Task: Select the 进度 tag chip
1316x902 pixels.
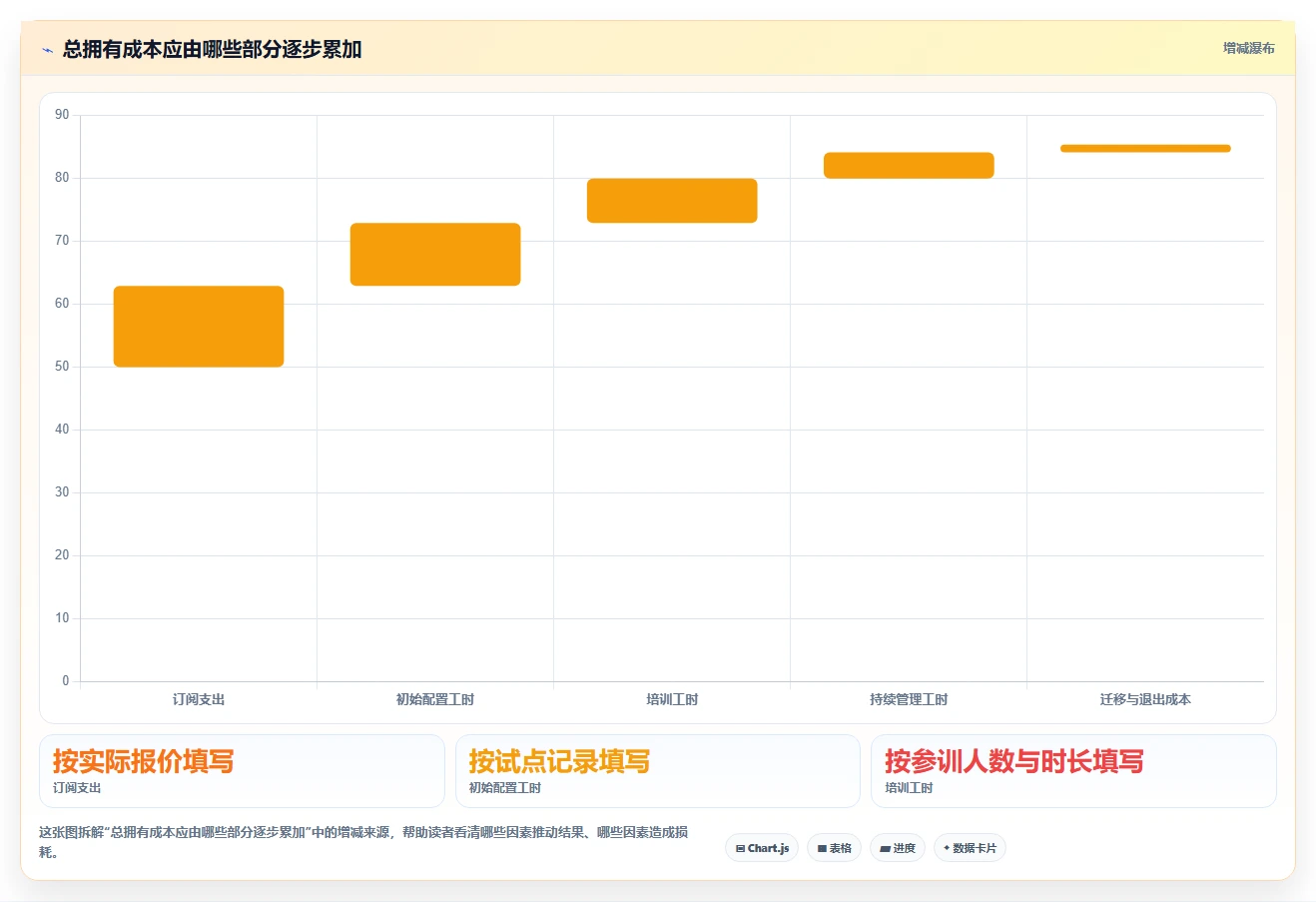Action: coord(898,848)
